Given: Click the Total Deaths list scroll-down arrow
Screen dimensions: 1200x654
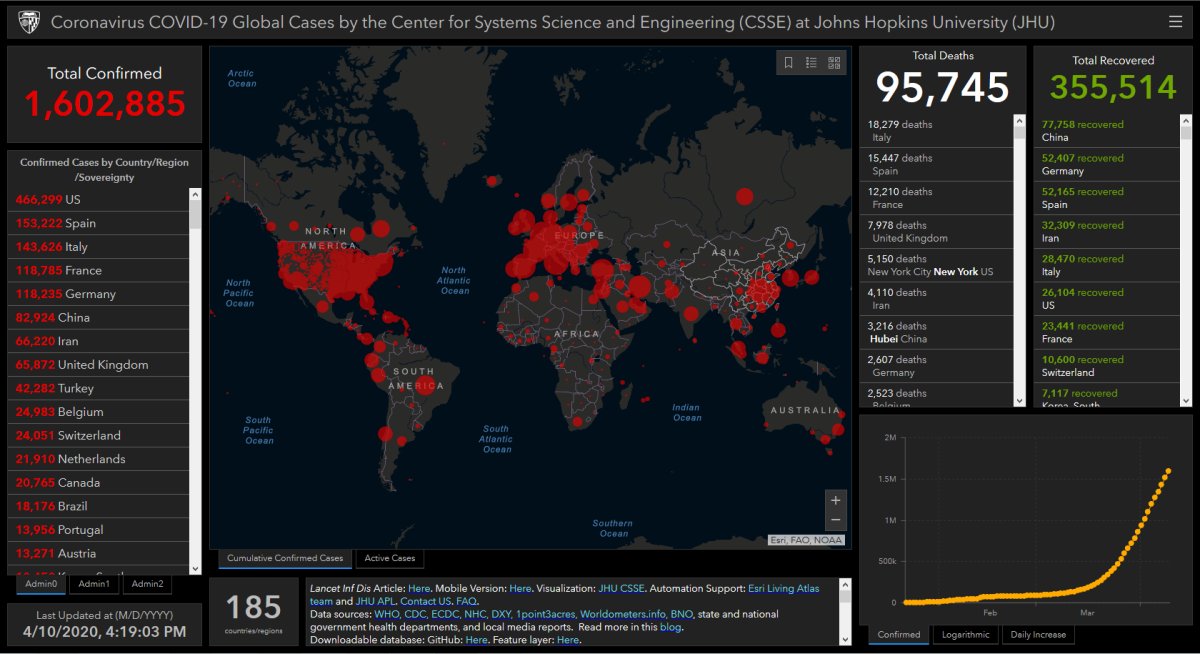Looking at the screenshot, I should [1019, 400].
